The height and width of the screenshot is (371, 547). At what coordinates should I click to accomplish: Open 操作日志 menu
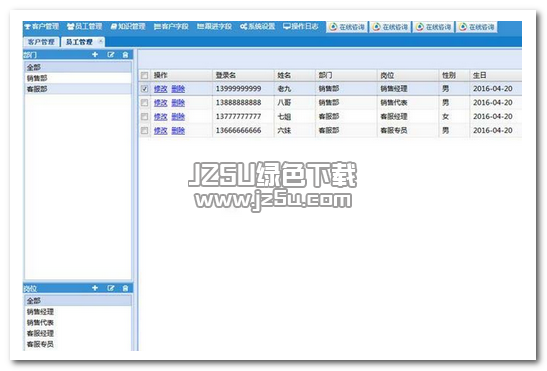(x=301, y=27)
